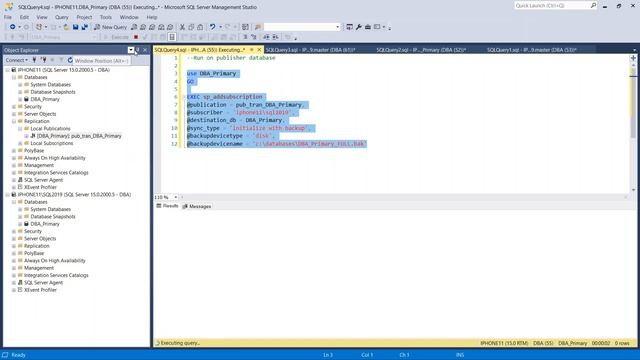
Task: Collapse the first server's Databases folder
Action: tap(13, 78)
